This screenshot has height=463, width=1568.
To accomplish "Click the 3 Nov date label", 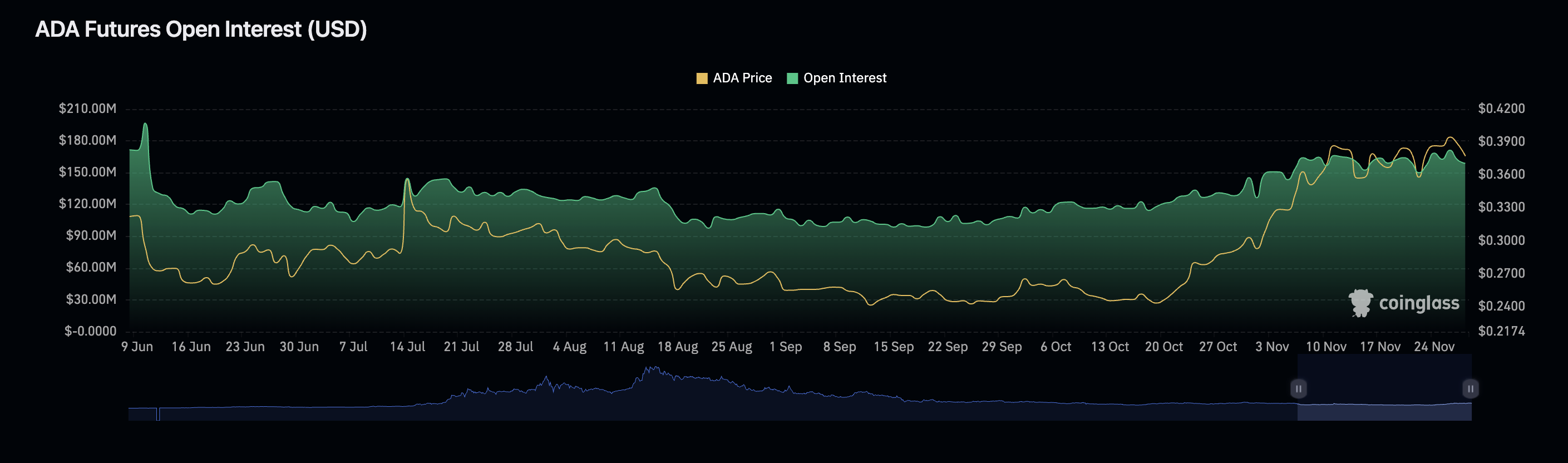I will pos(1273,347).
